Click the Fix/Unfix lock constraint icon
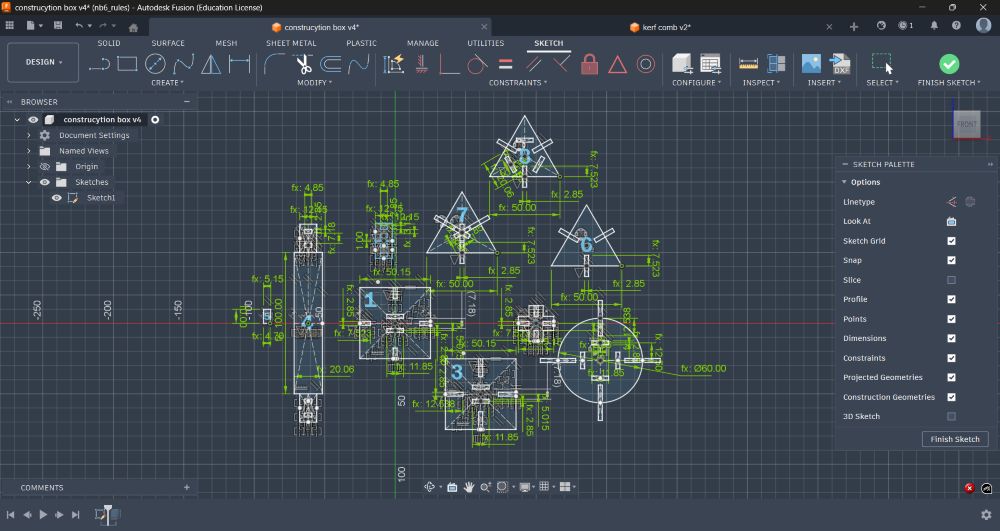The image size is (1000, 531). pos(589,64)
